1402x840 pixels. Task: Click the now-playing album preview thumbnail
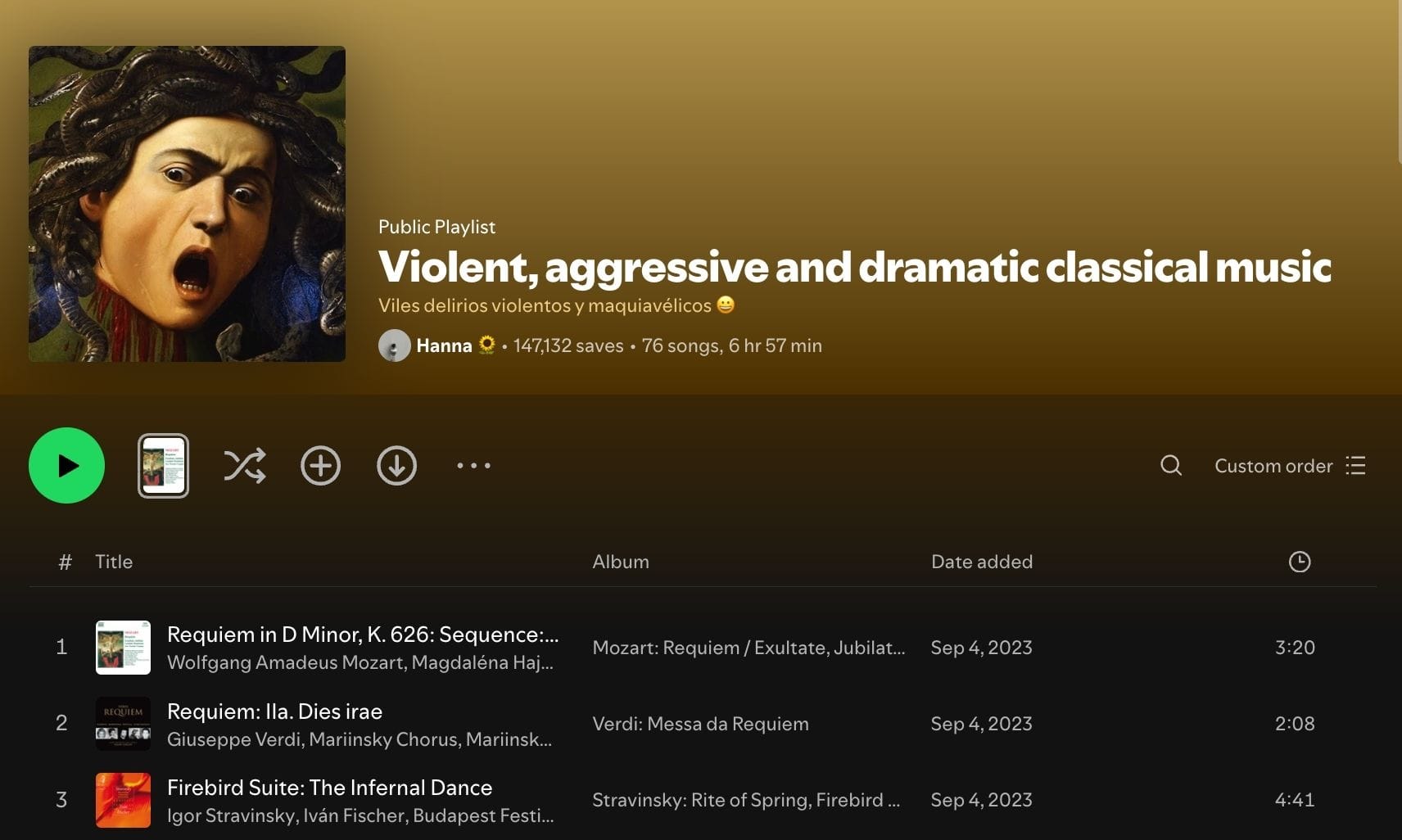pos(163,465)
